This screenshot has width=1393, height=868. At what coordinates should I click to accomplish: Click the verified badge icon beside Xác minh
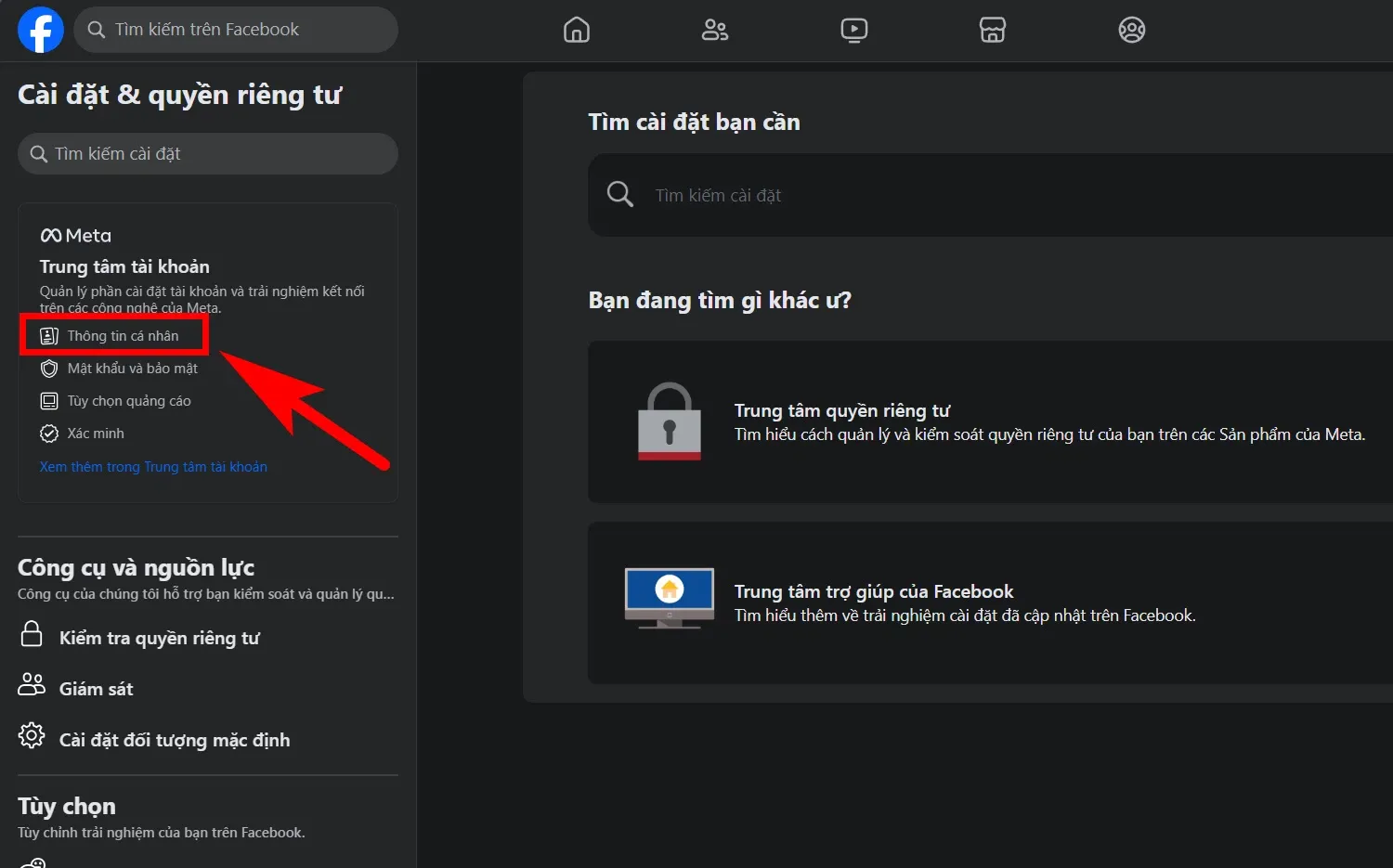pos(49,434)
